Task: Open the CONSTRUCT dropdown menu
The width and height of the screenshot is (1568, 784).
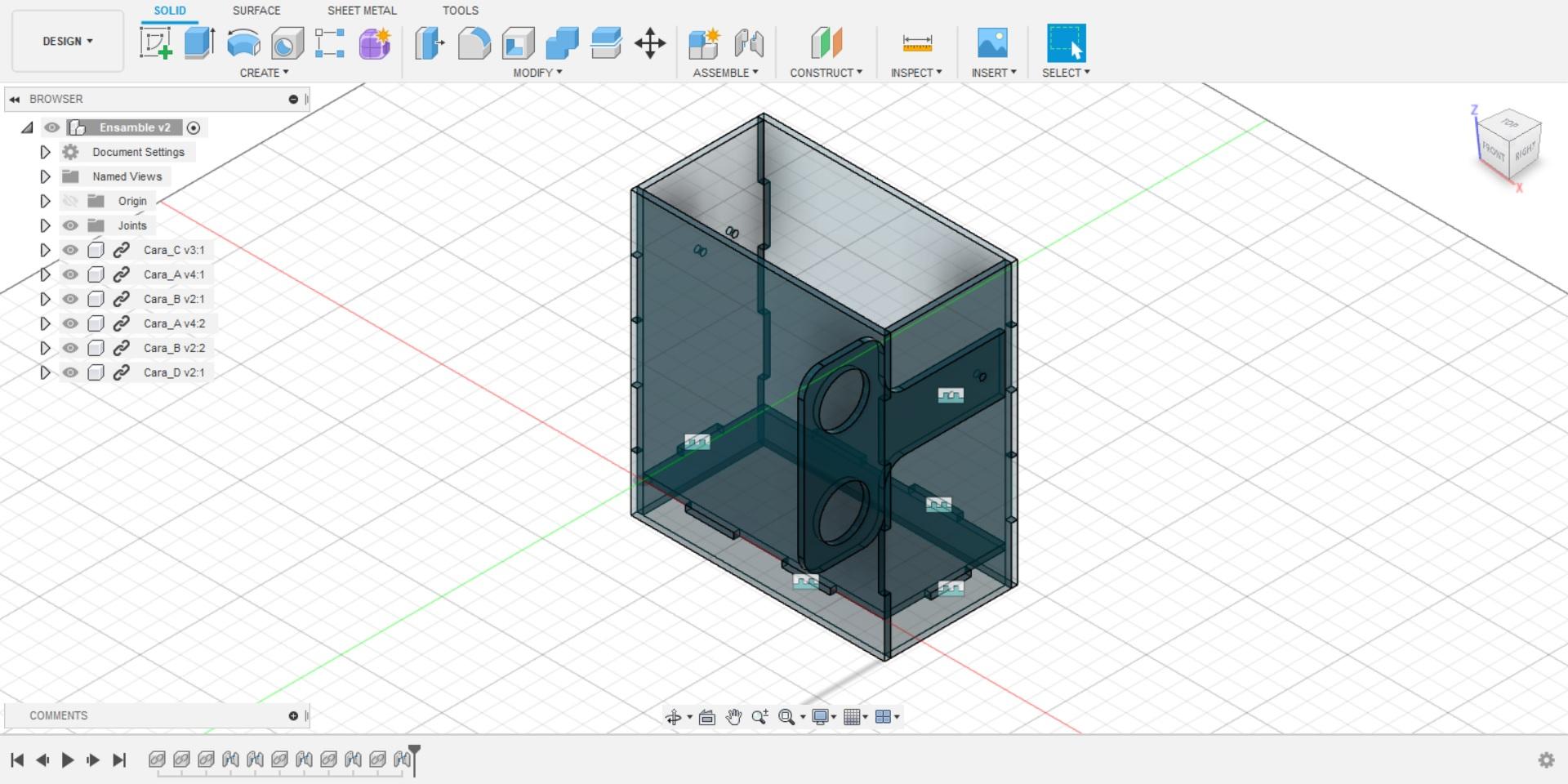Action: coord(826,73)
